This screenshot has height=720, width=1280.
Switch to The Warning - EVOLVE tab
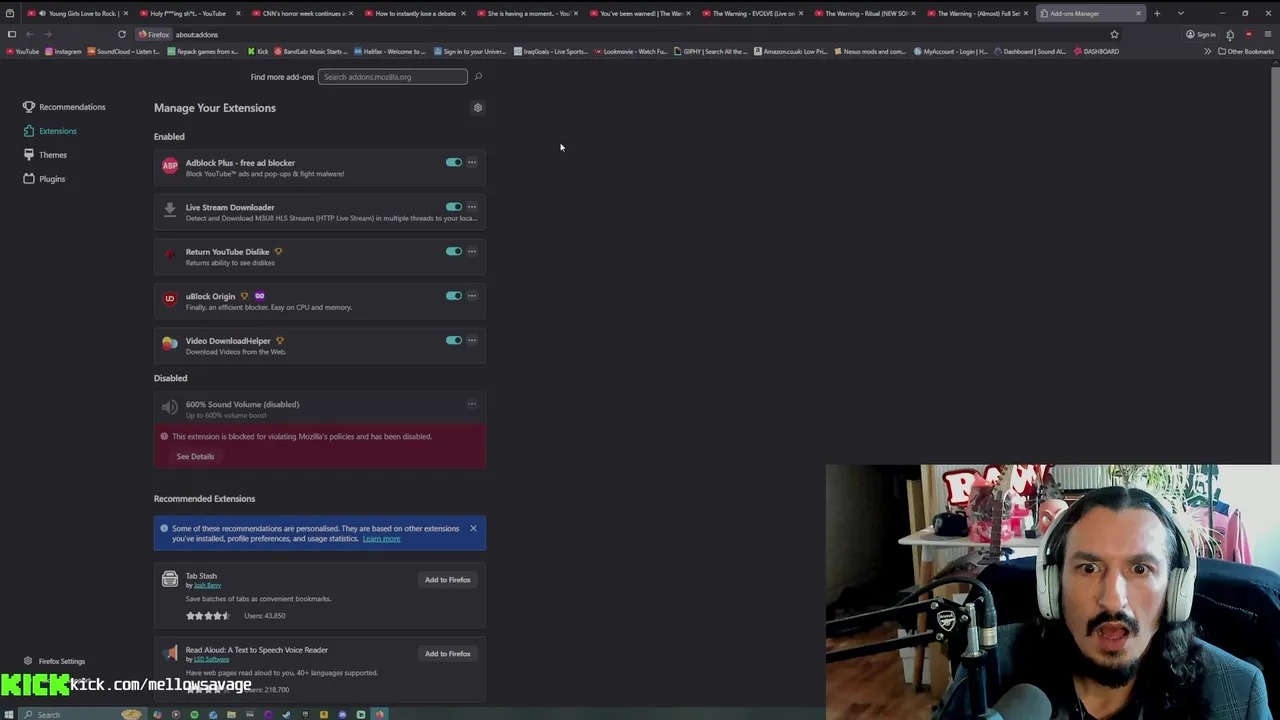click(750, 13)
